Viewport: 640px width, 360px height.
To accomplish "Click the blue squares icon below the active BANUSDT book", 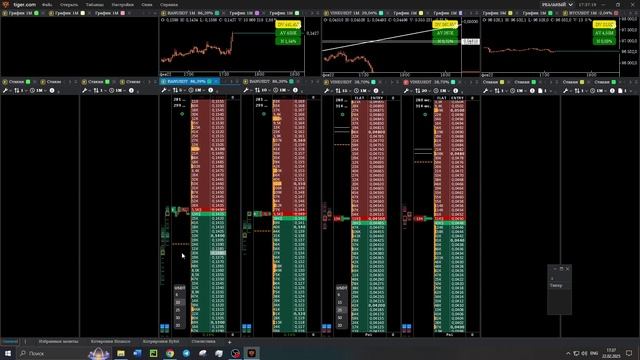I will [164, 328].
